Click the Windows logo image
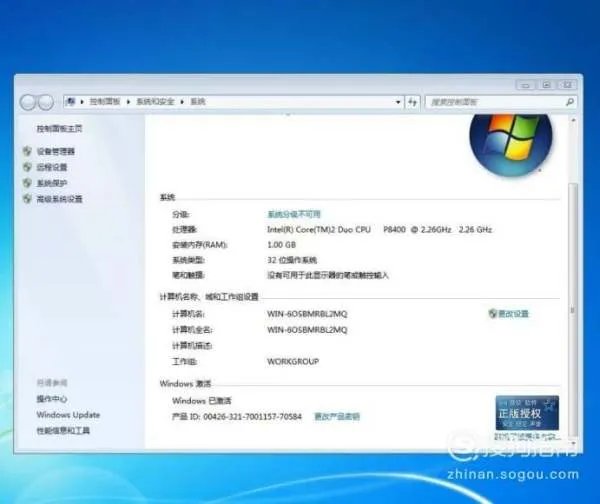Image resolution: width=600 pixels, height=504 pixels. coord(510,145)
